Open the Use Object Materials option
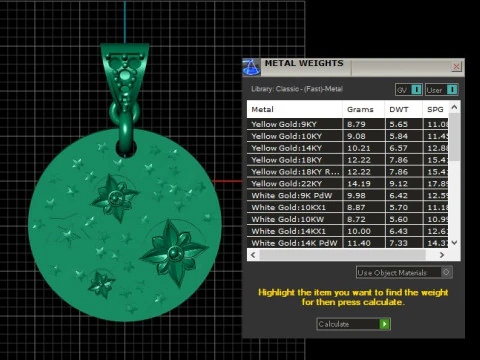Screen dimensions: 480x360 point(404,272)
